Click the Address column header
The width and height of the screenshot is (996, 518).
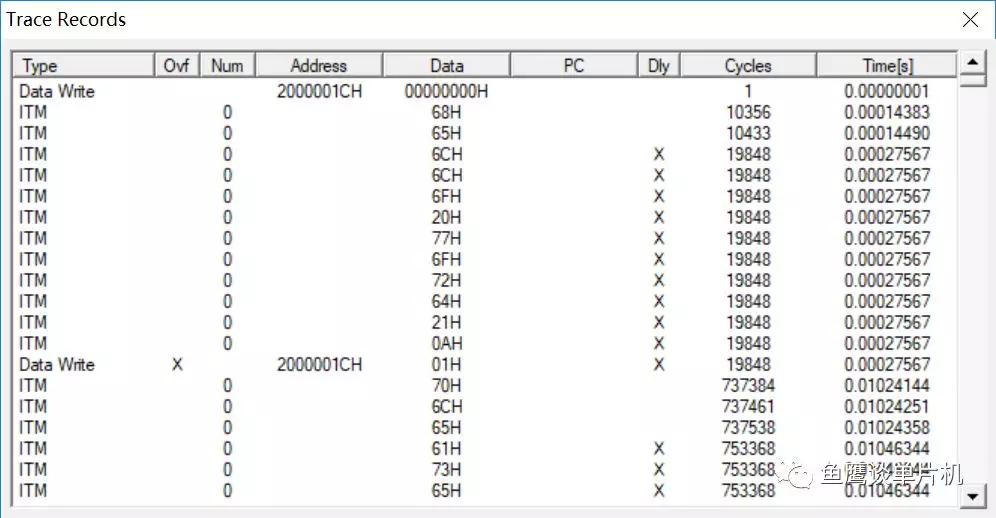tap(319, 65)
